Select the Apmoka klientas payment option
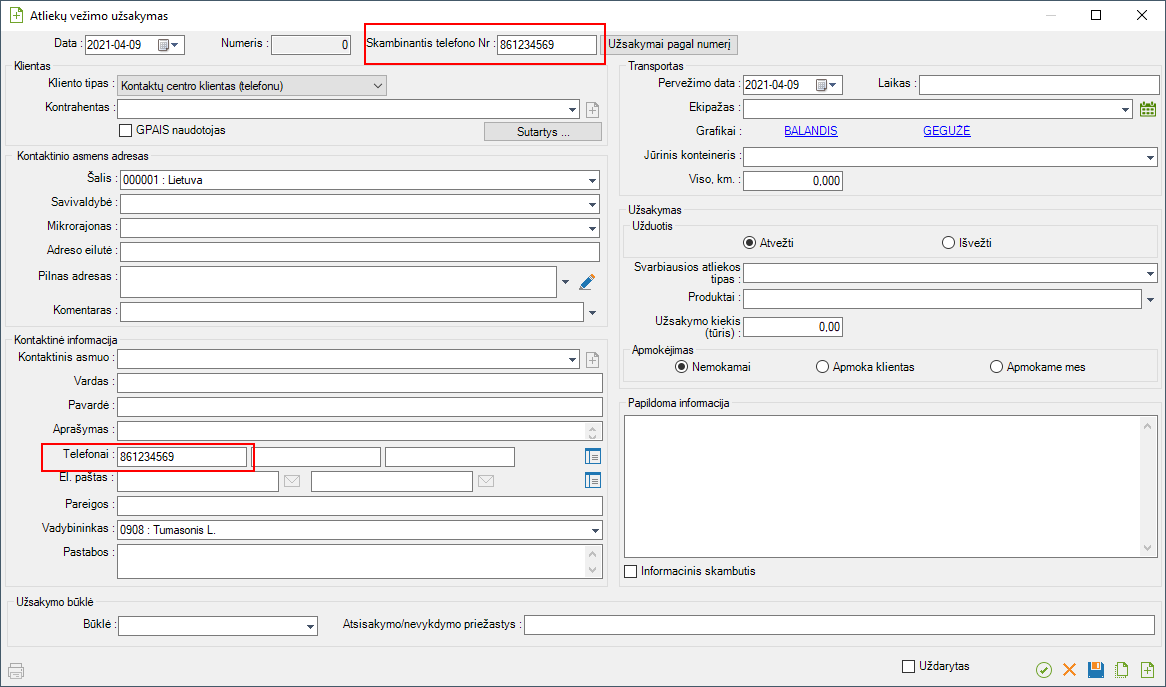The height and width of the screenshot is (687, 1166). [823, 367]
